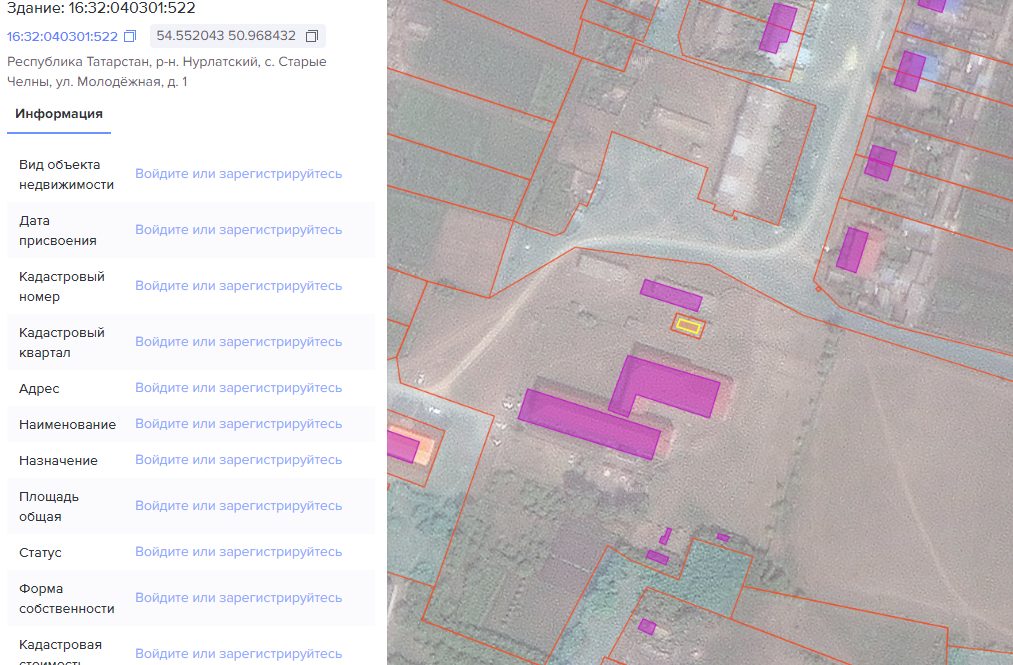Select the label Вид объекта недвижимости
Screen dimensions: 1013x665
tap(67, 174)
